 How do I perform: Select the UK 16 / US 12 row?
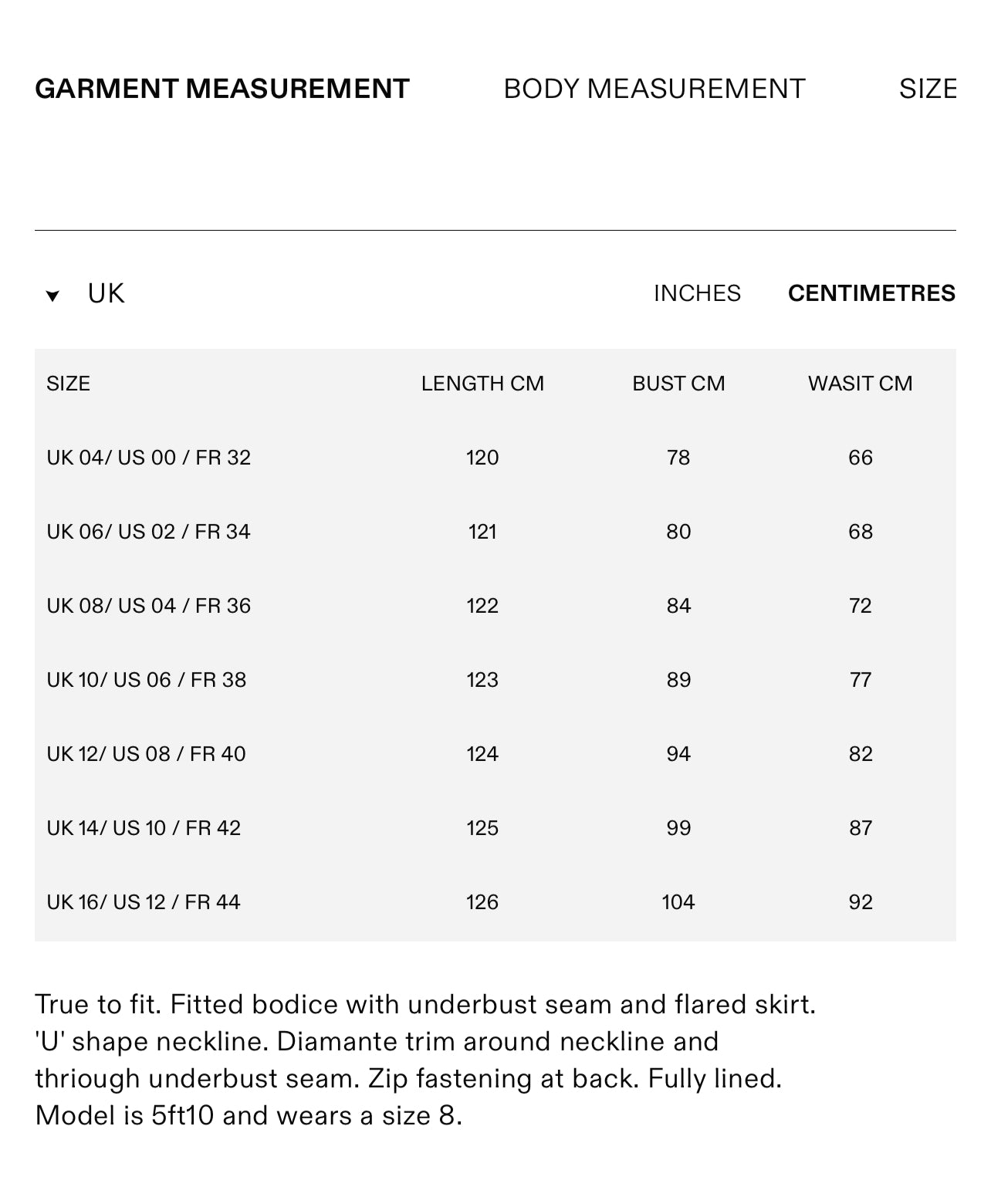point(144,902)
